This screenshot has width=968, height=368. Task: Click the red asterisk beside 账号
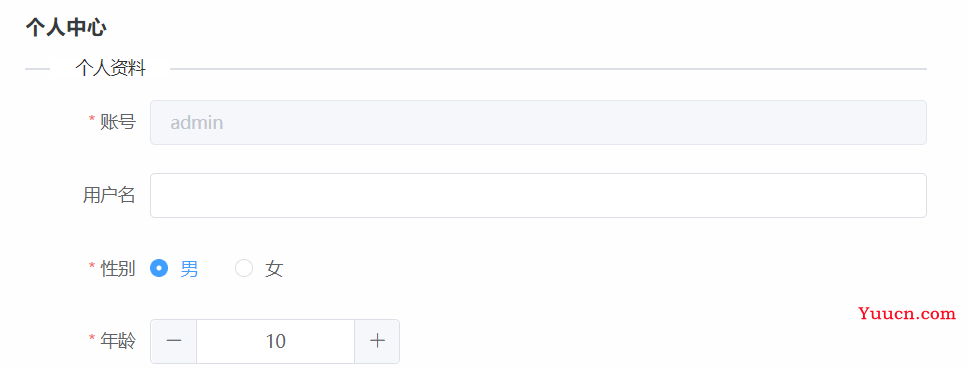[93, 119]
